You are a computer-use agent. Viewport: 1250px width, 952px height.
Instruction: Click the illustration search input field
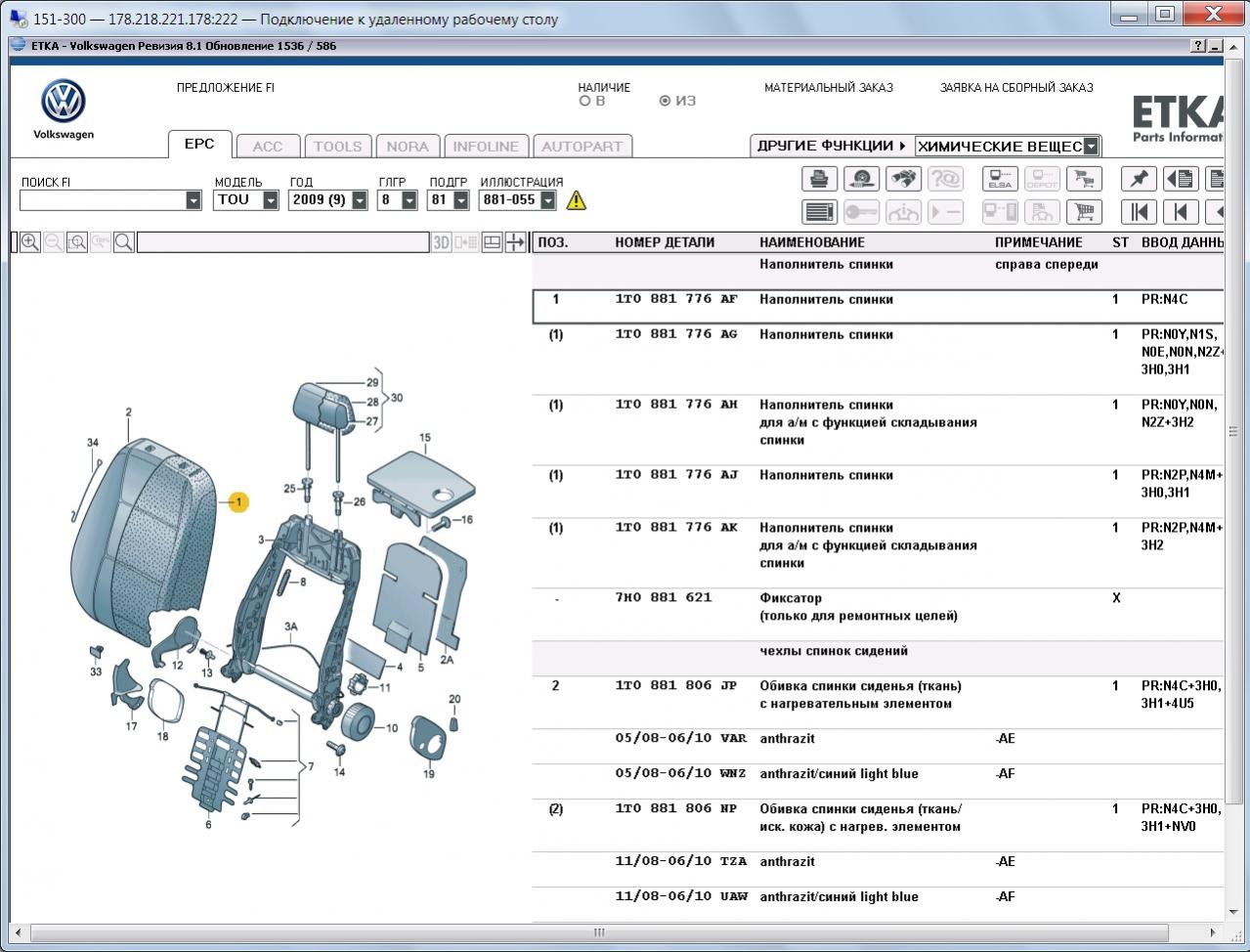282,242
